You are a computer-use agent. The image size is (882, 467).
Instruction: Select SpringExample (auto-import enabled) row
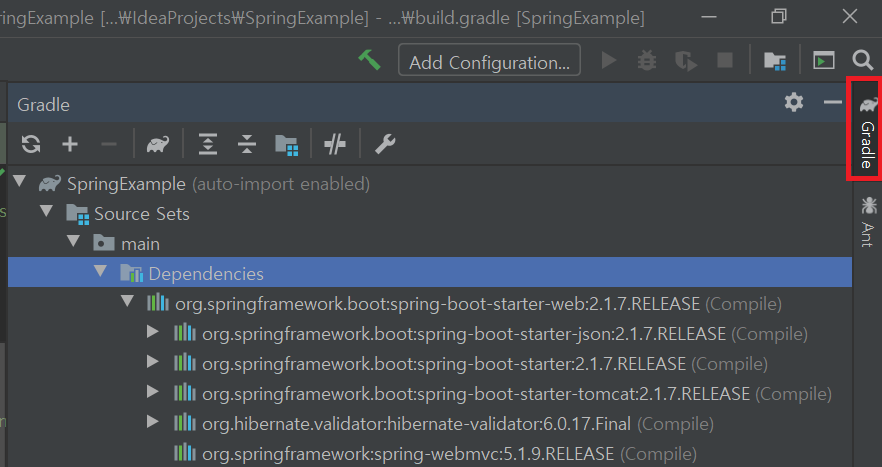430,183
